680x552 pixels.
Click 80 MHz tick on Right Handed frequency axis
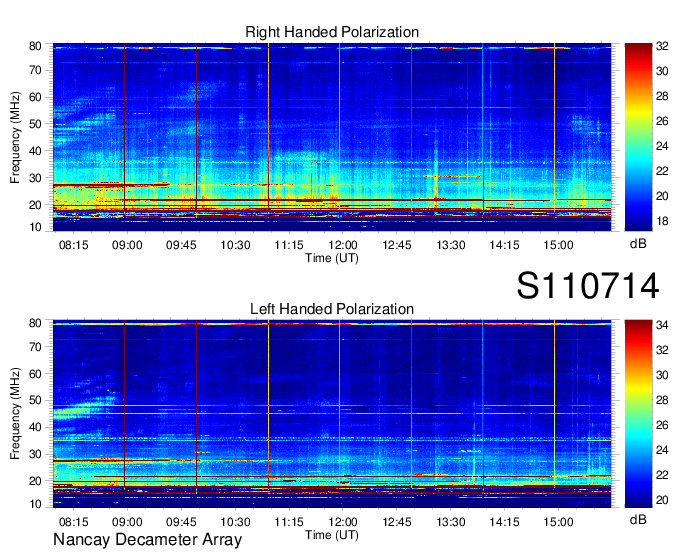(36, 46)
